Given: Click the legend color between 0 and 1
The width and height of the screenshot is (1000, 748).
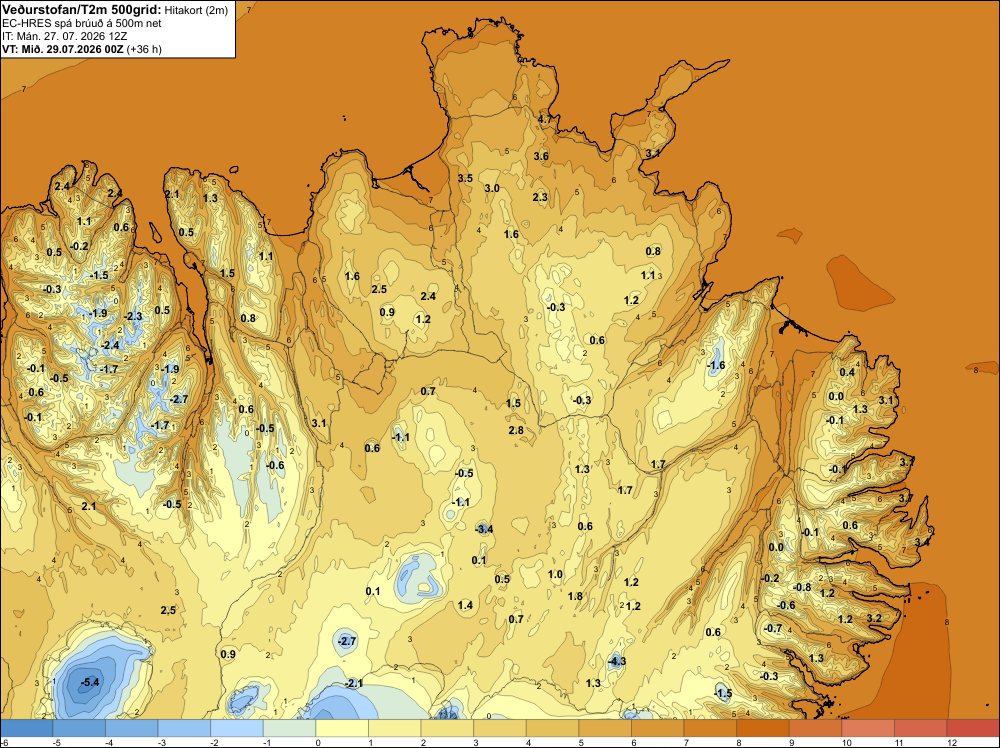Looking at the screenshot, I should coord(342,728).
